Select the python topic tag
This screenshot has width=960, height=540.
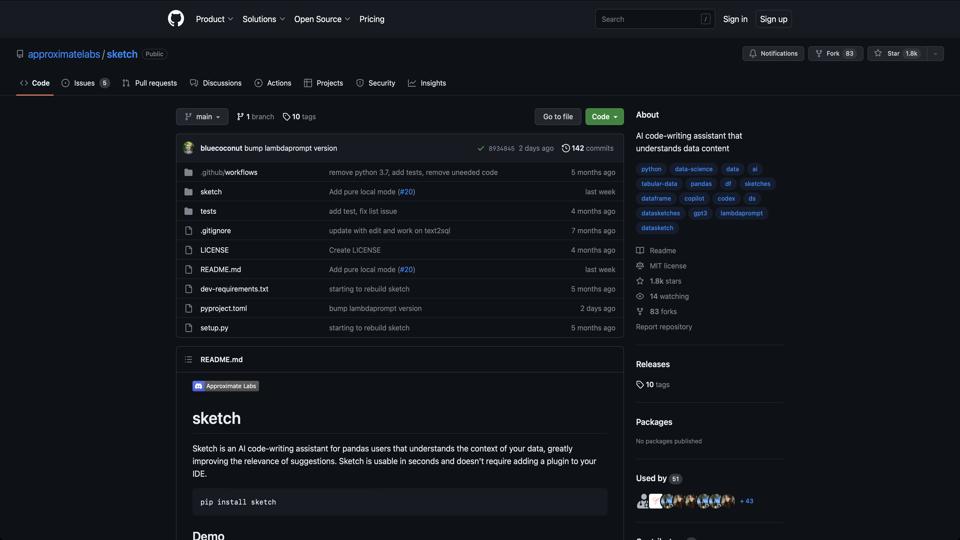tap(651, 169)
